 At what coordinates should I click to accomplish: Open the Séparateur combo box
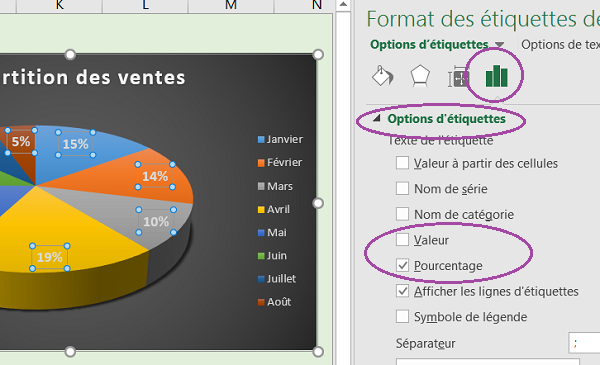[584, 343]
